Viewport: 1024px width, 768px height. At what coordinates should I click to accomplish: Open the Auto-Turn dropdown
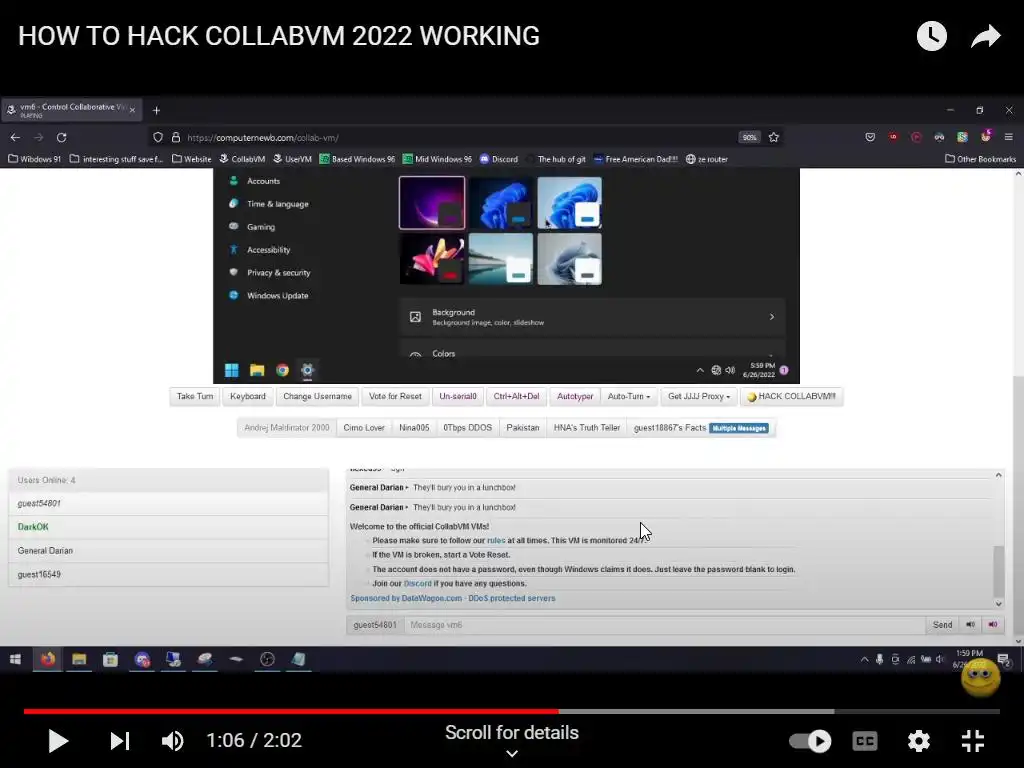tap(628, 396)
